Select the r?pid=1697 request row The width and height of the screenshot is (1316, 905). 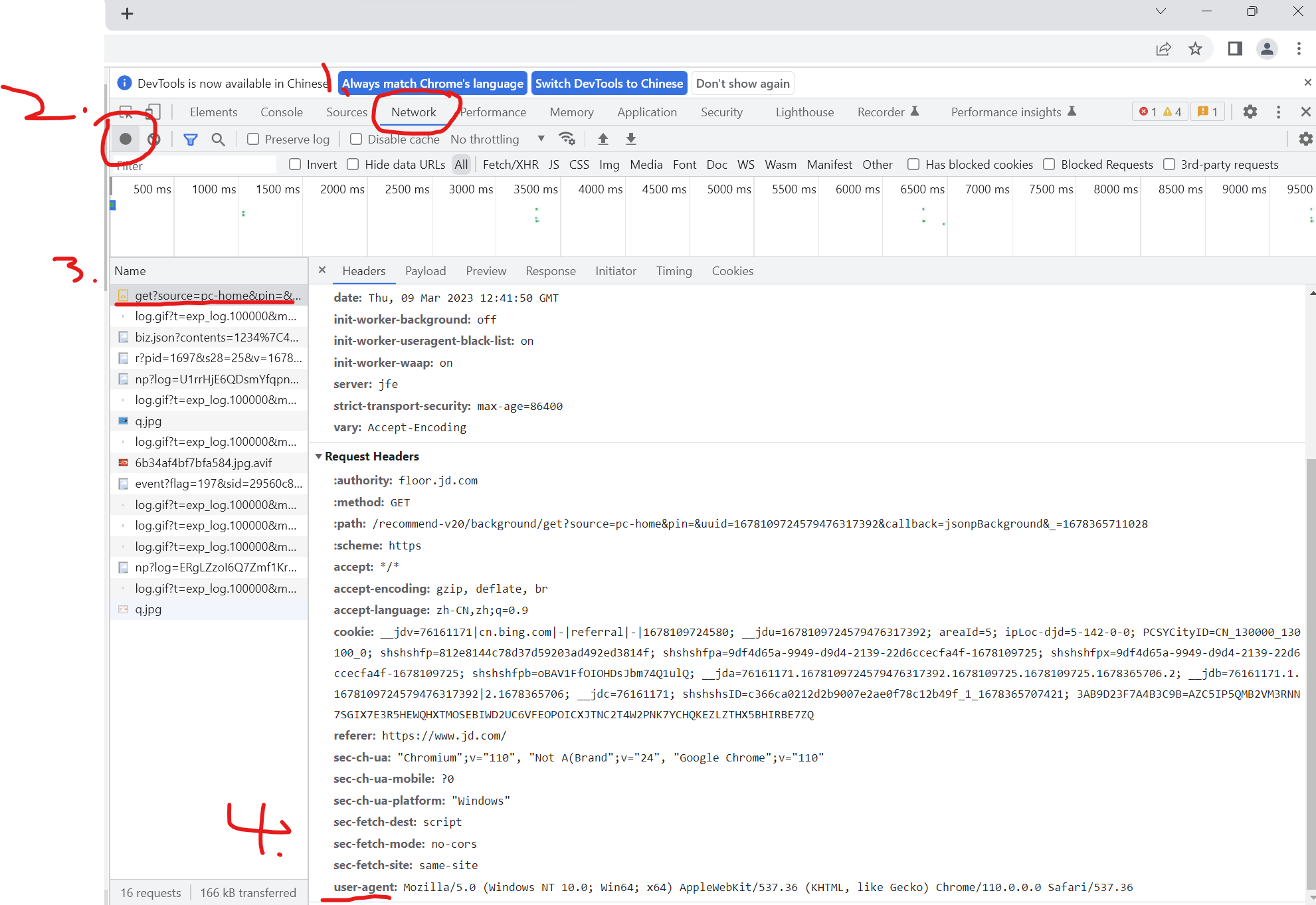pyautogui.click(x=209, y=357)
